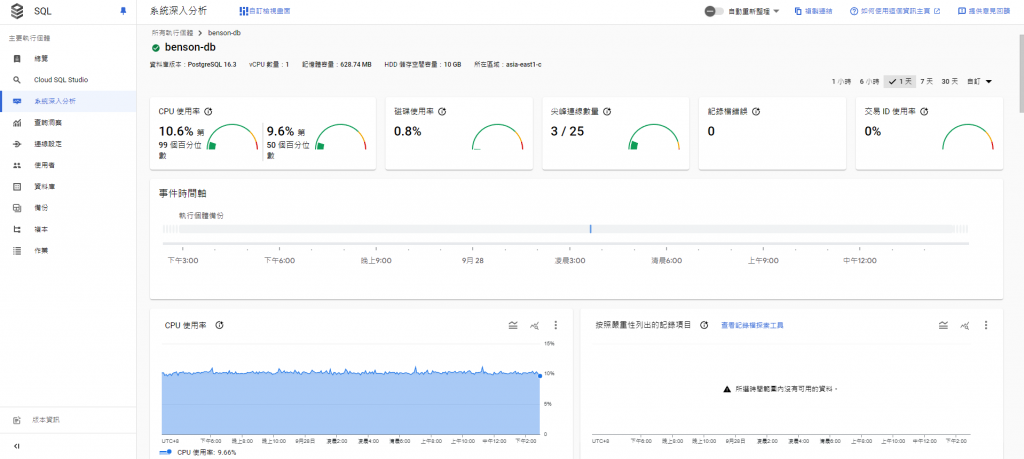
Task: Click the database table icon in sidebar
Action: click(17, 187)
